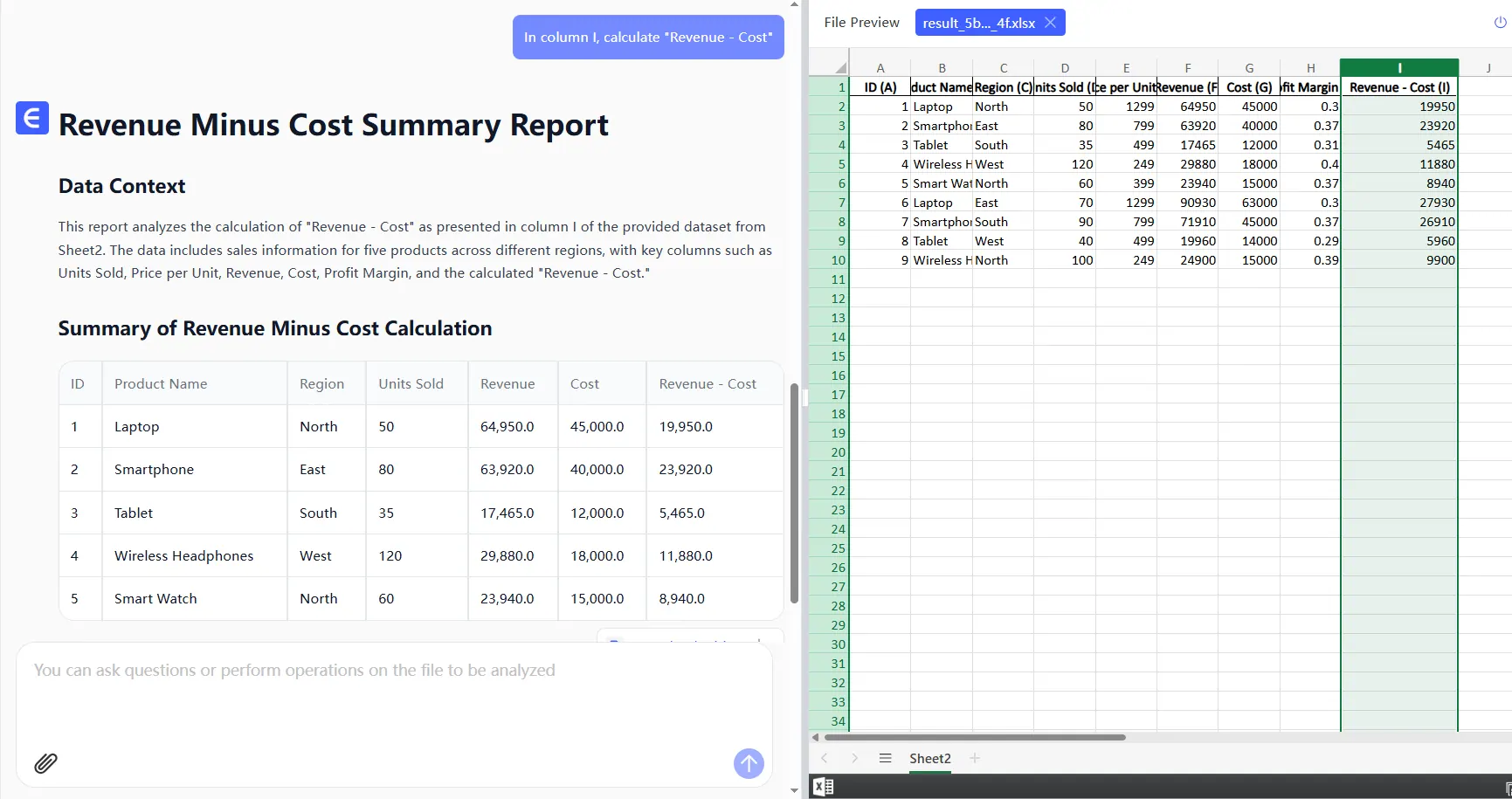Close the result_5b..._4f.xlsx file tab
This screenshot has height=799, width=1512.
1050,23
